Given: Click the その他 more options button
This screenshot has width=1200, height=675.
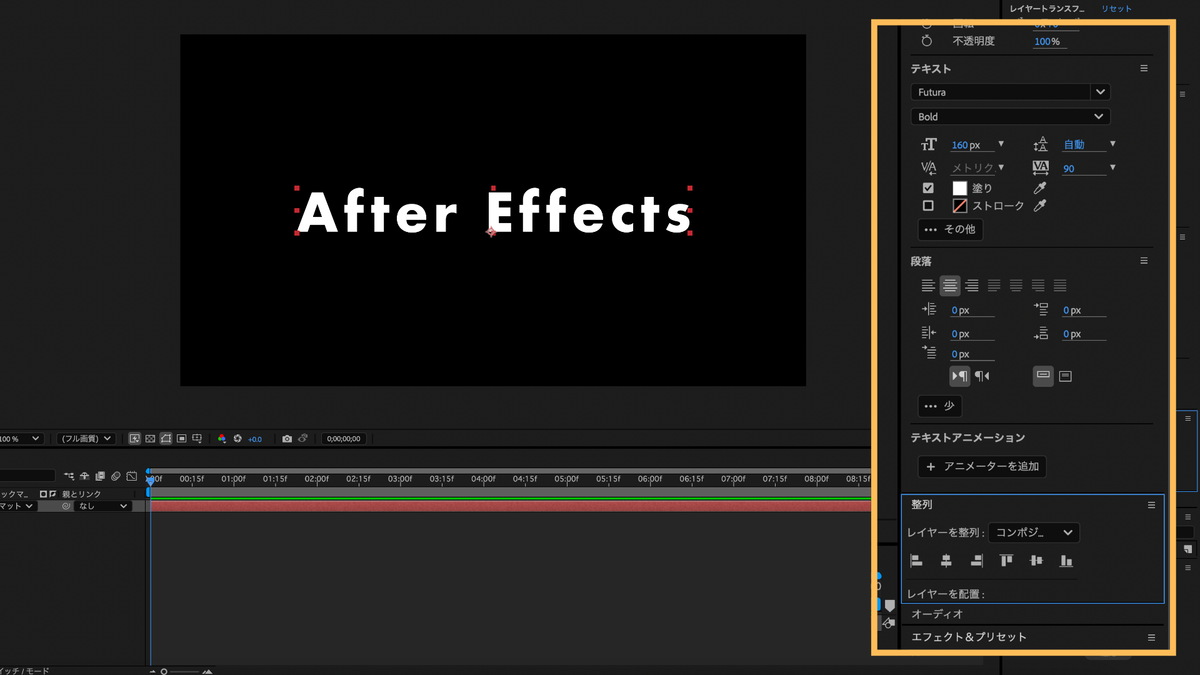Looking at the screenshot, I should tap(950, 229).
